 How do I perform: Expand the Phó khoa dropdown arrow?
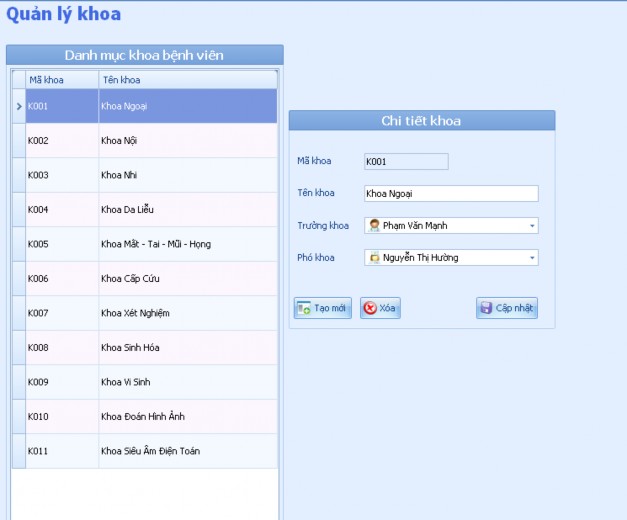pos(532,258)
